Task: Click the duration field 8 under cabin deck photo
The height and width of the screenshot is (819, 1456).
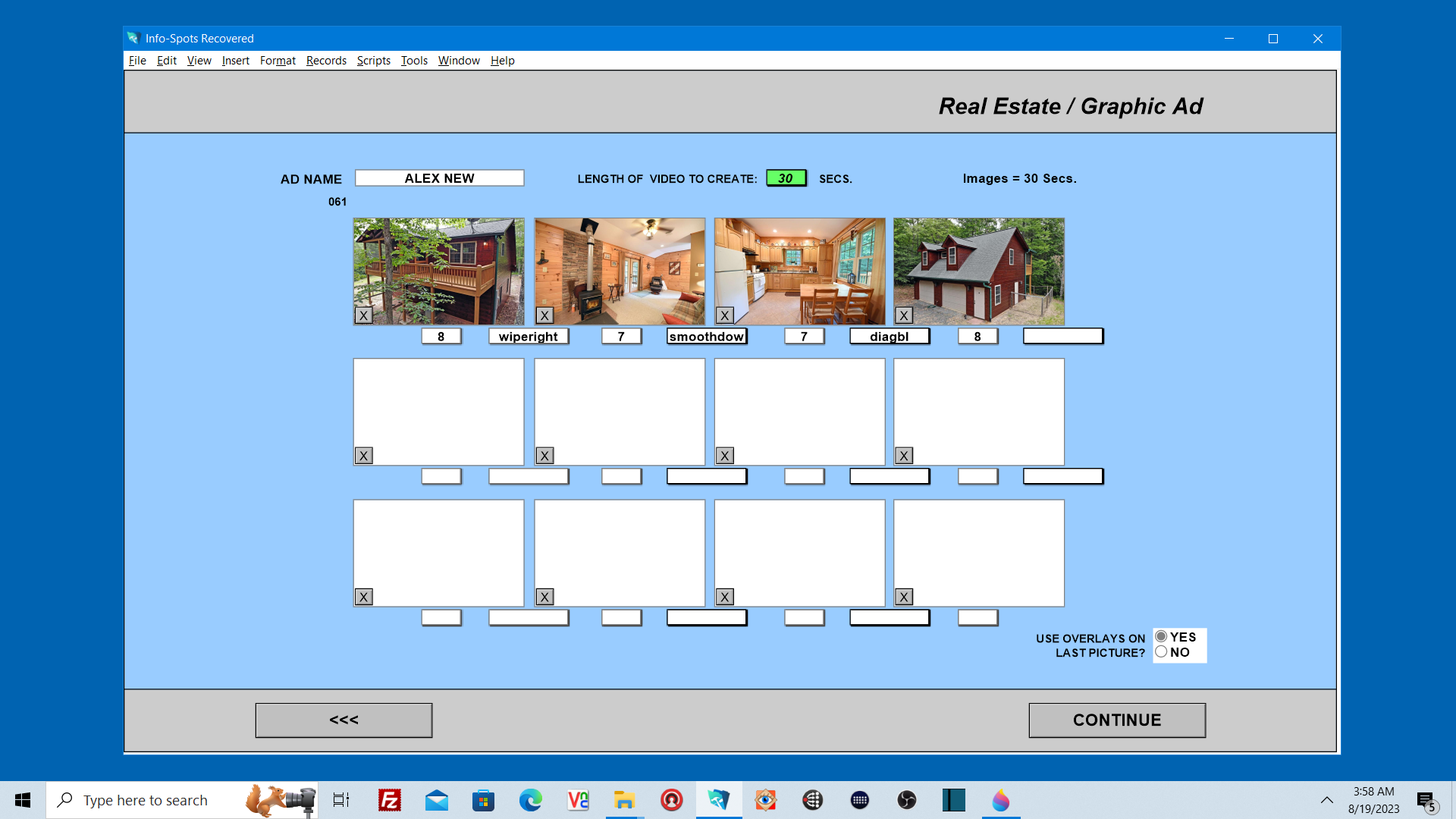Action: pyautogui.click(x=441, y=336)
